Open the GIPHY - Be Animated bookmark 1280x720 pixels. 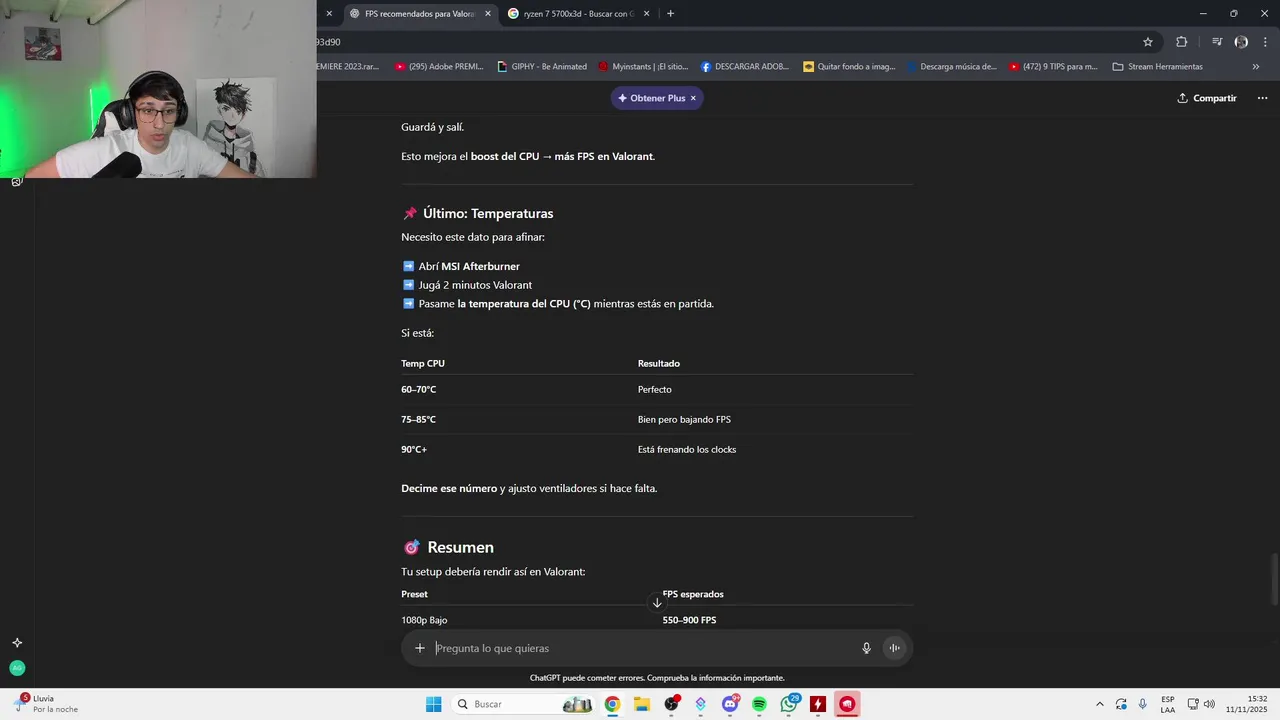pos(541,67)
